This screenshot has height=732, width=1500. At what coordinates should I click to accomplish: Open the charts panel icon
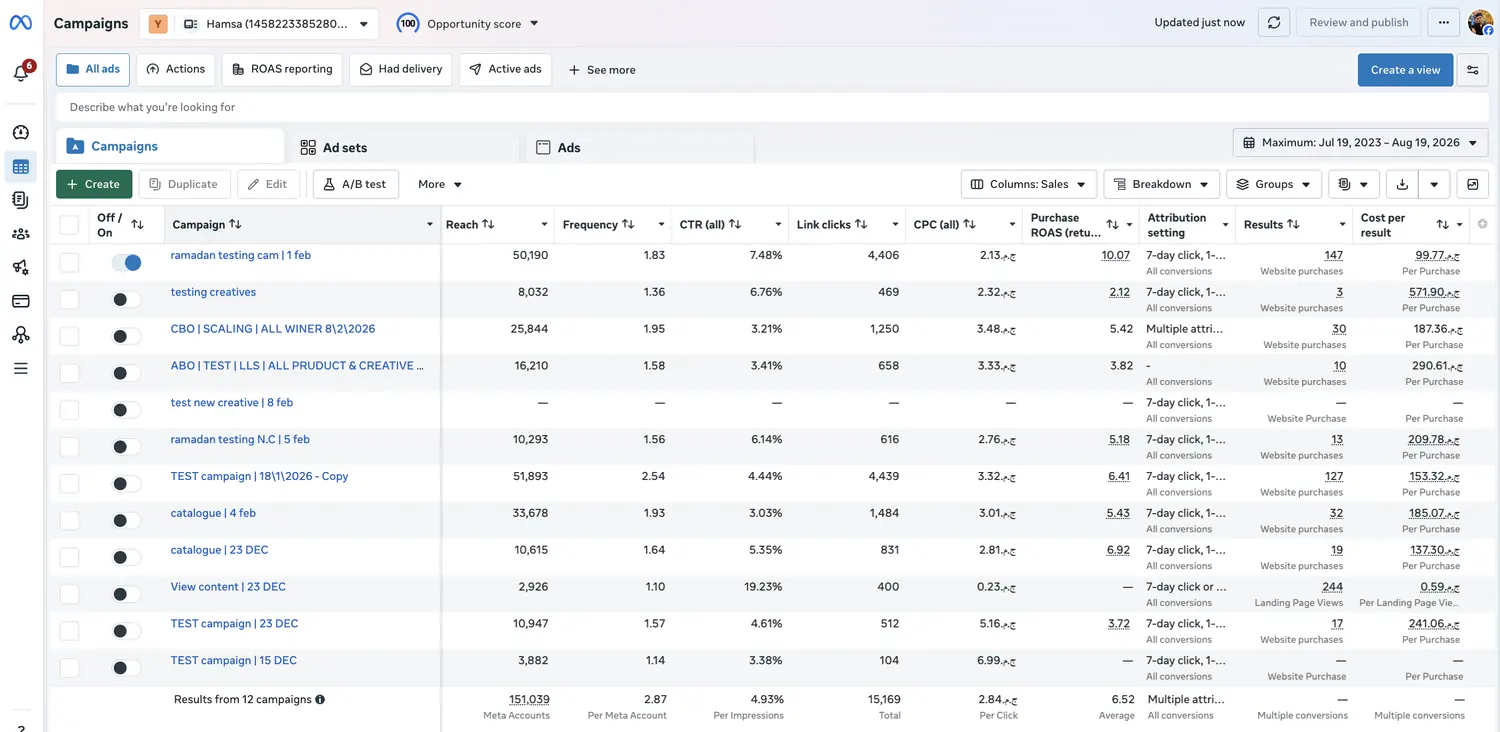1473,184
